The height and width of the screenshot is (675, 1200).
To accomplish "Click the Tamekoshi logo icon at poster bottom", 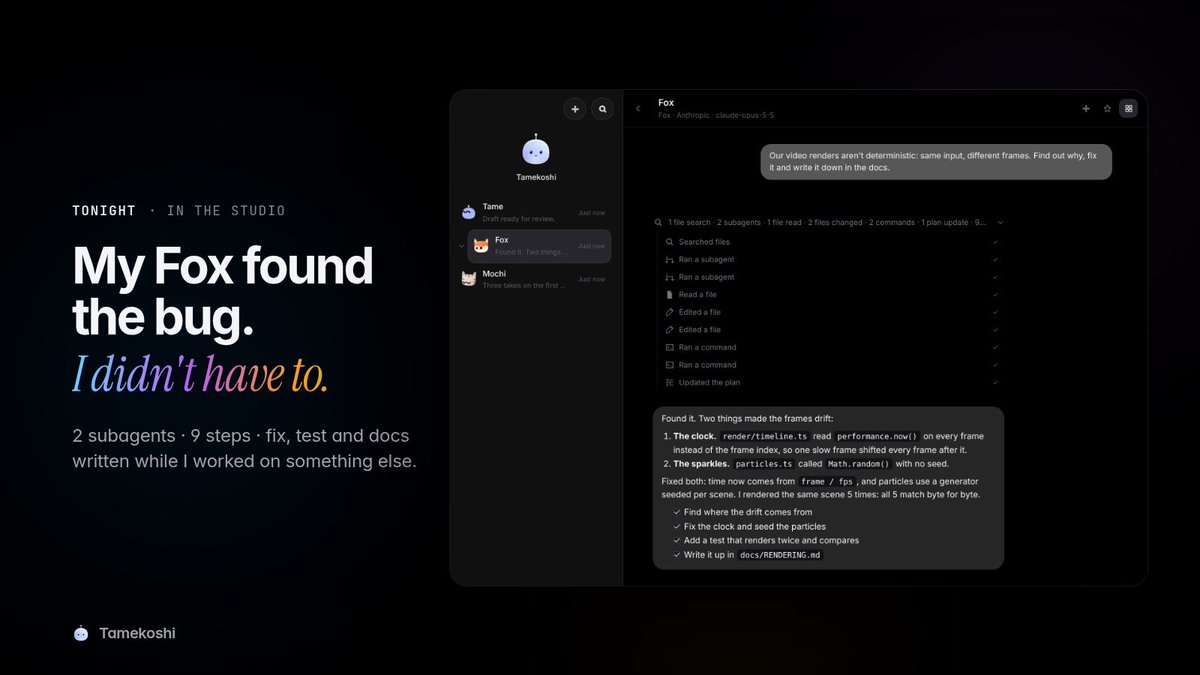I will [x=81, y=633].
